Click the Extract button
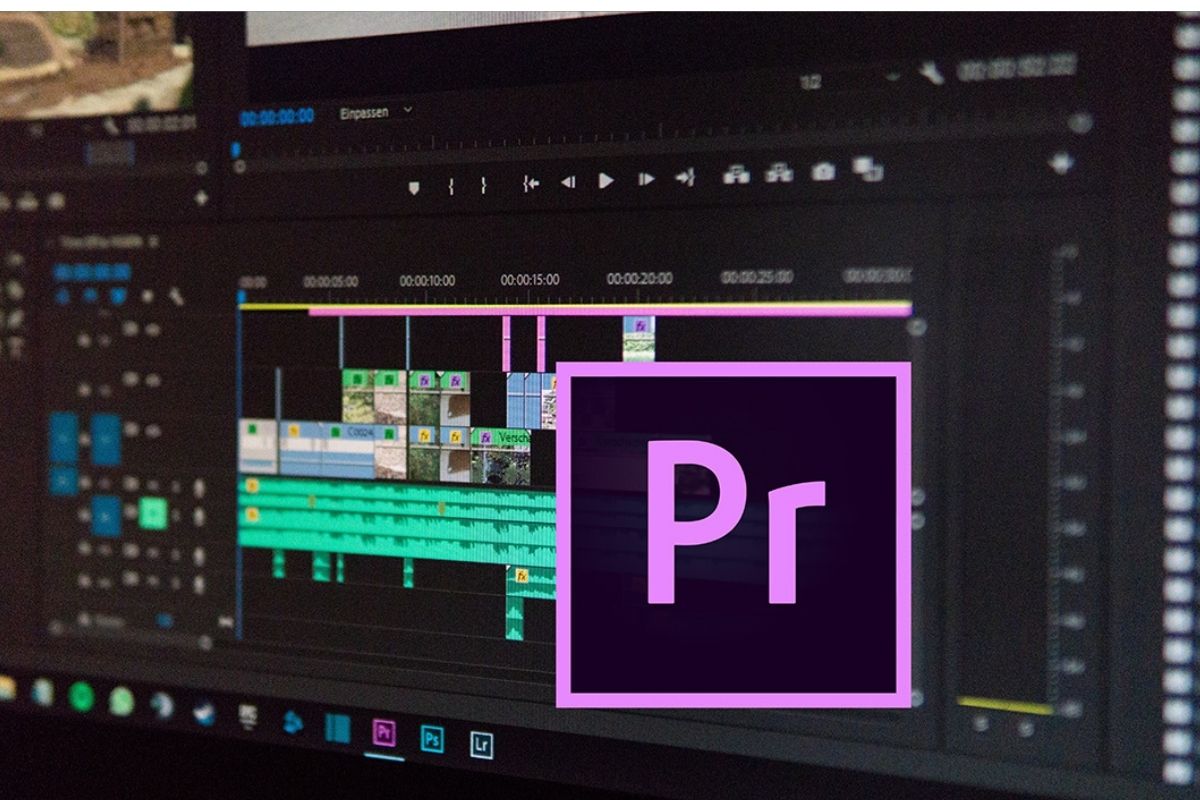 778,173
